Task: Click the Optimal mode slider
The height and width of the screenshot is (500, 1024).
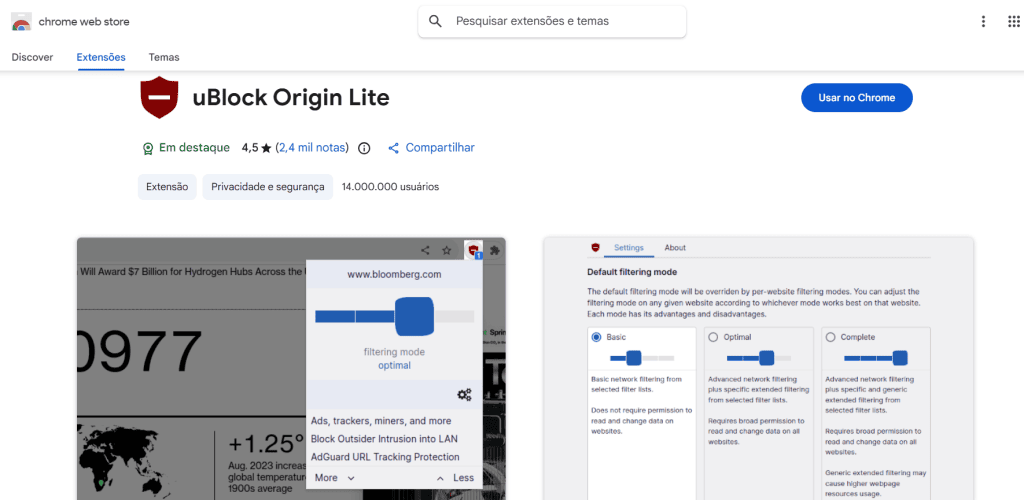Action: 759,358
